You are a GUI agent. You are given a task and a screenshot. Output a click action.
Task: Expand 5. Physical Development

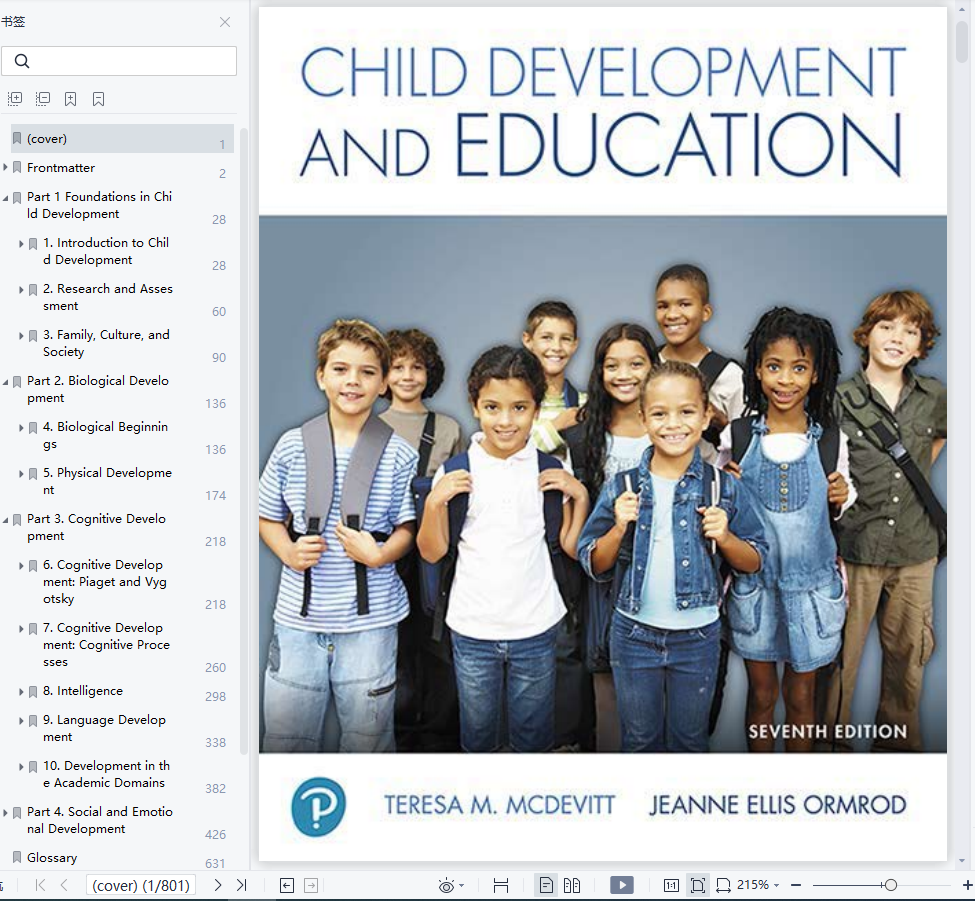(21, 474)
